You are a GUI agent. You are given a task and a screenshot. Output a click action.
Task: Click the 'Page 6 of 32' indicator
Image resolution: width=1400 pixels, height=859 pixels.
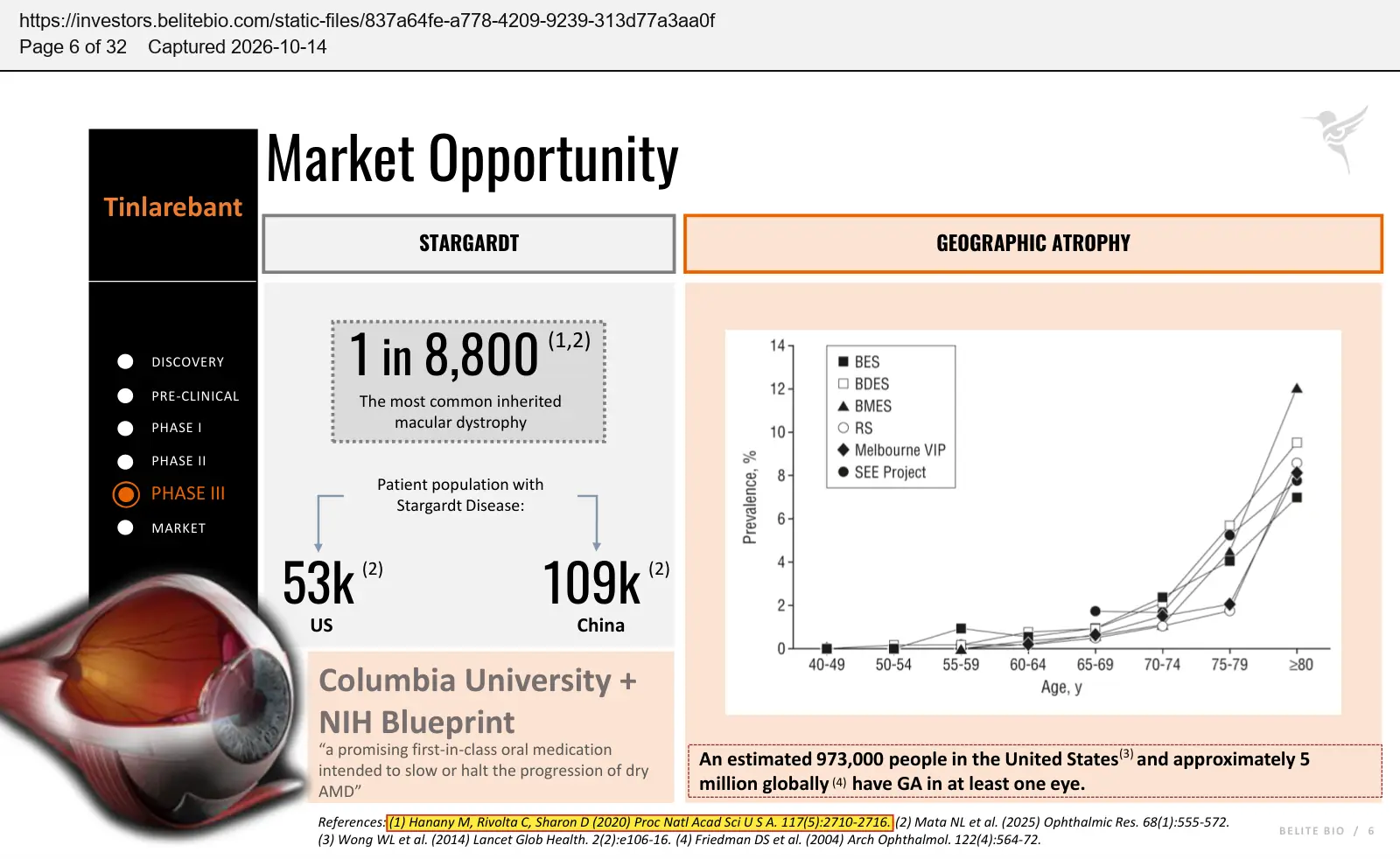coord(73,47)
